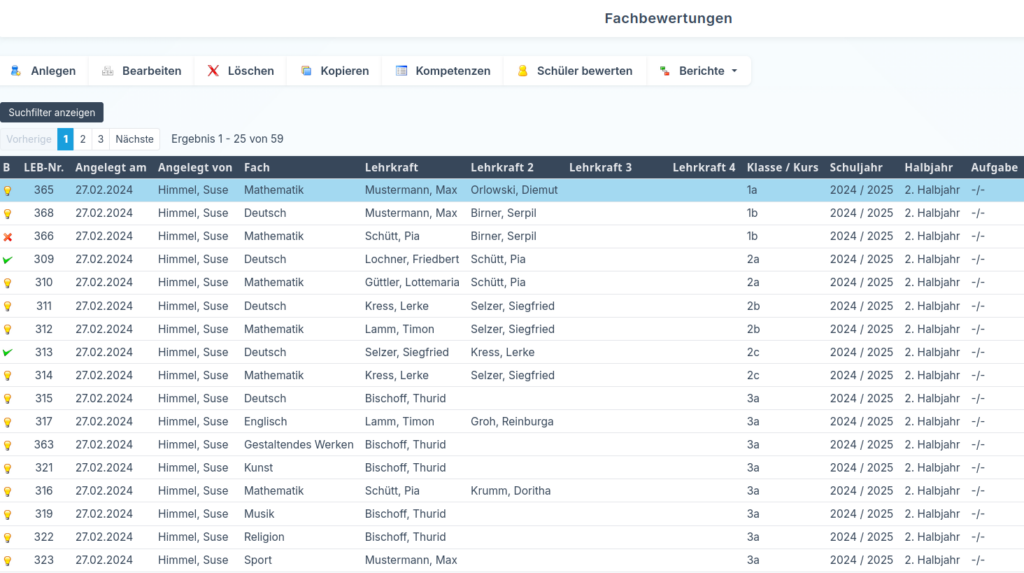Click the red X Löschen icon
1024x573 pixels.
pos(213,71)
